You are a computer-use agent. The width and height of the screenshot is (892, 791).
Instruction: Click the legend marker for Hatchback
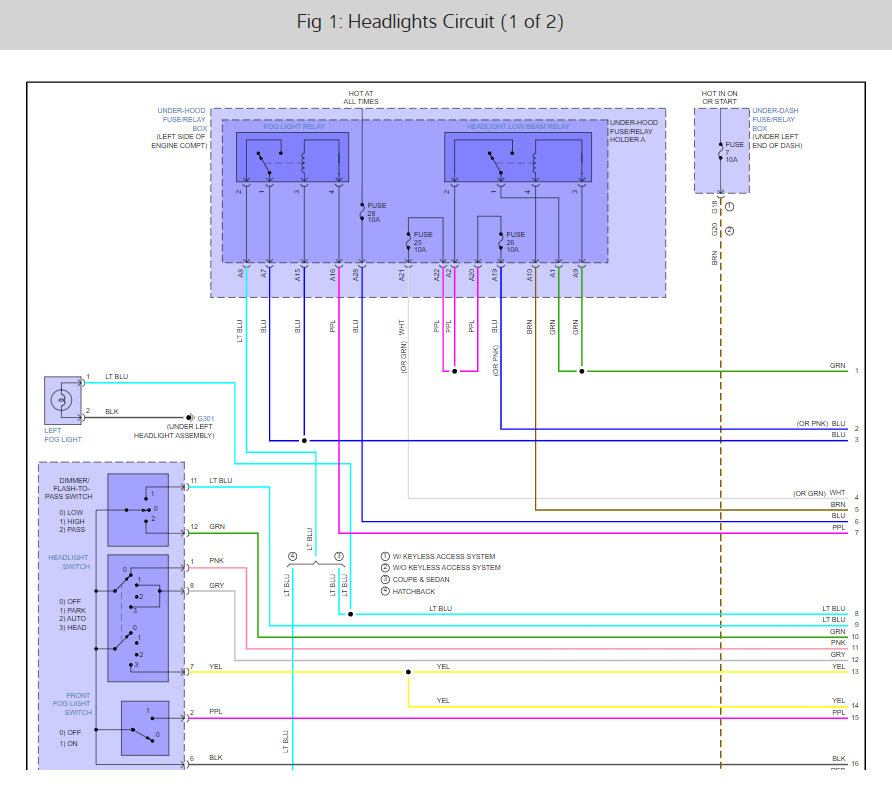tap(385, 591)
